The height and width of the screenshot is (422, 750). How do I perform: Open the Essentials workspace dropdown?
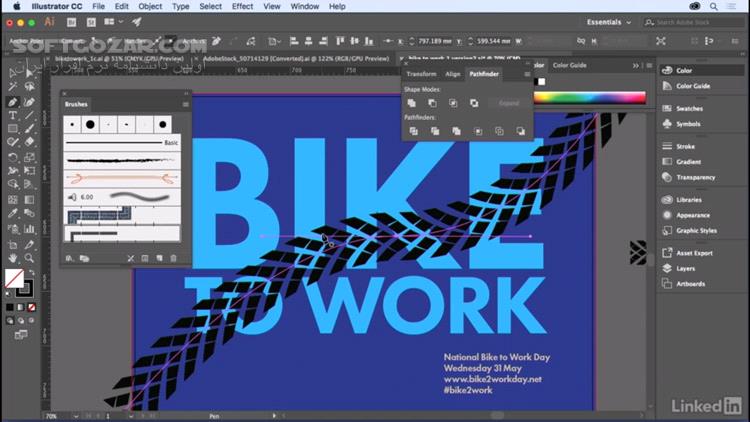(608, 22)
